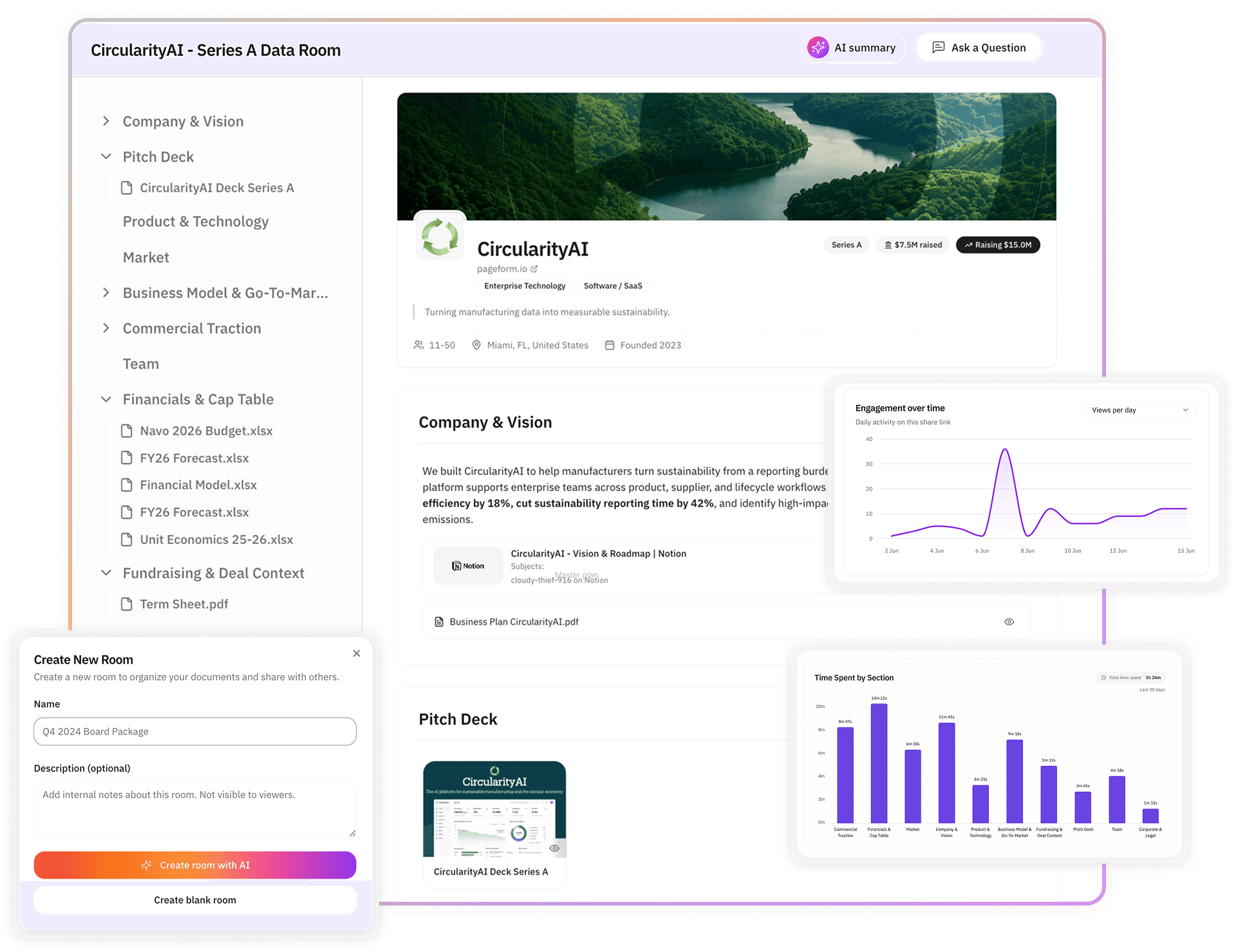
Task: Click file icon beside Term Sheet.pdf
Action: click(x=127, y=604)
